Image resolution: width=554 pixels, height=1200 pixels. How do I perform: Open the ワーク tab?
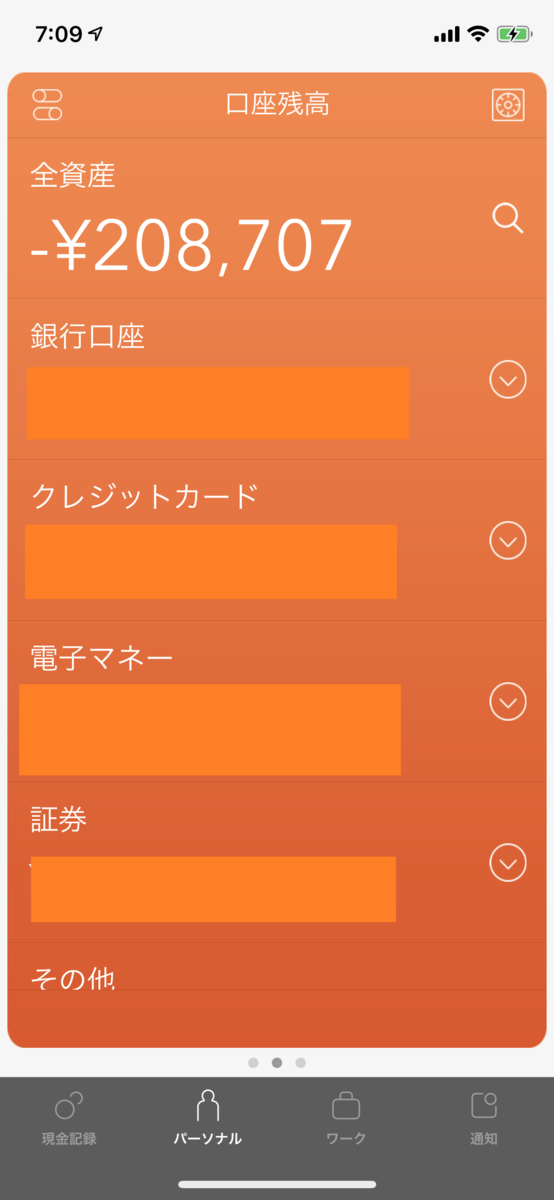346,1118
